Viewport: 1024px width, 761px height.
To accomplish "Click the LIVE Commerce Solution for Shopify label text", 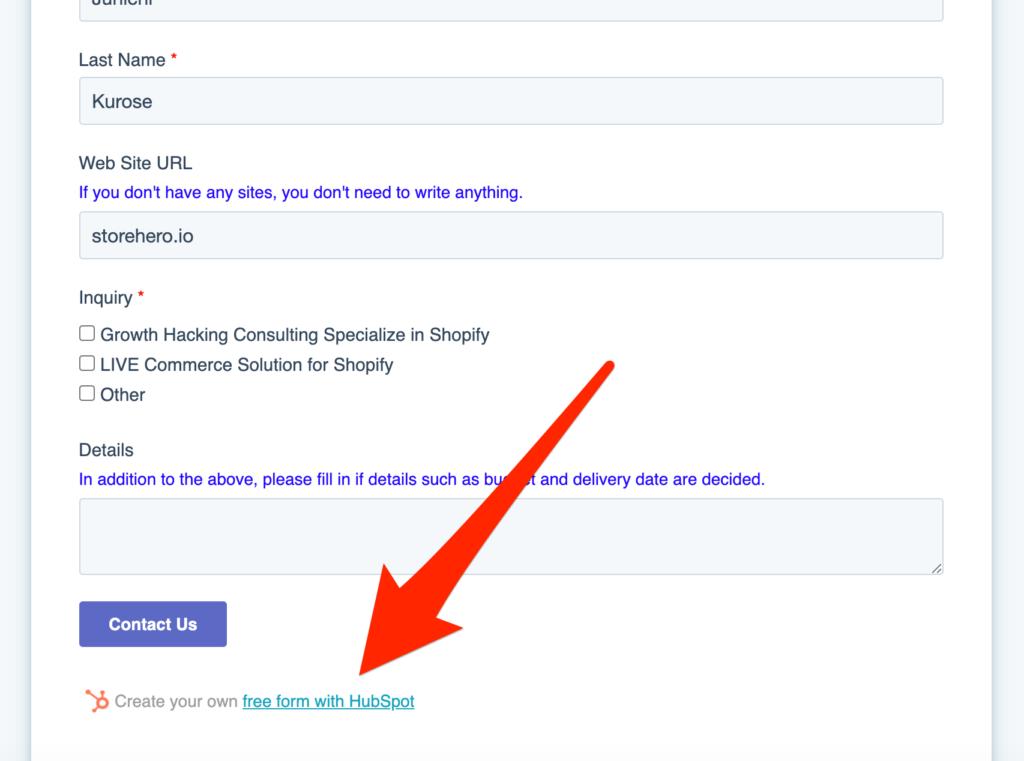I will point(246,364).
